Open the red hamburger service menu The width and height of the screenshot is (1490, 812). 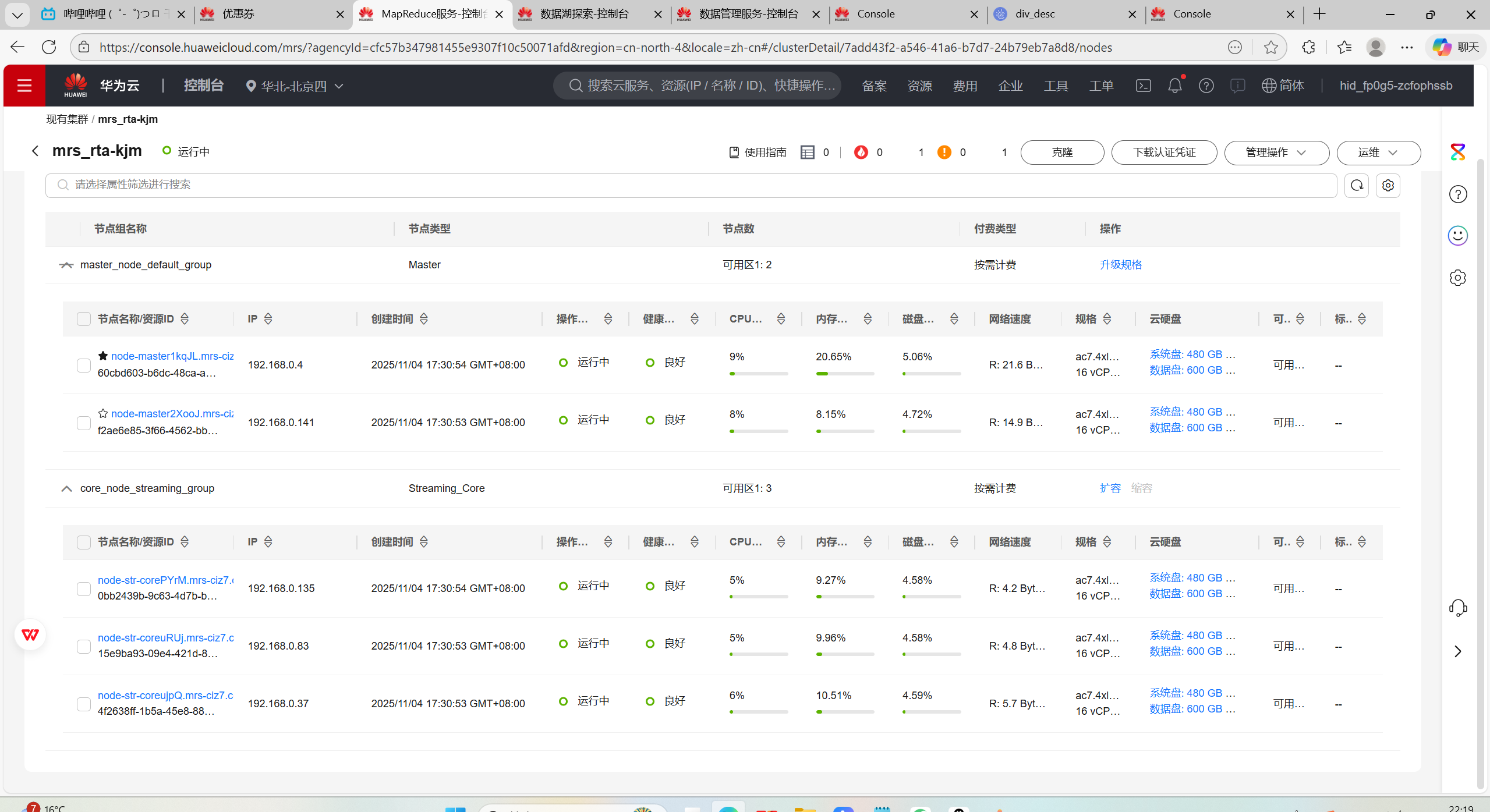click(24, 86)
